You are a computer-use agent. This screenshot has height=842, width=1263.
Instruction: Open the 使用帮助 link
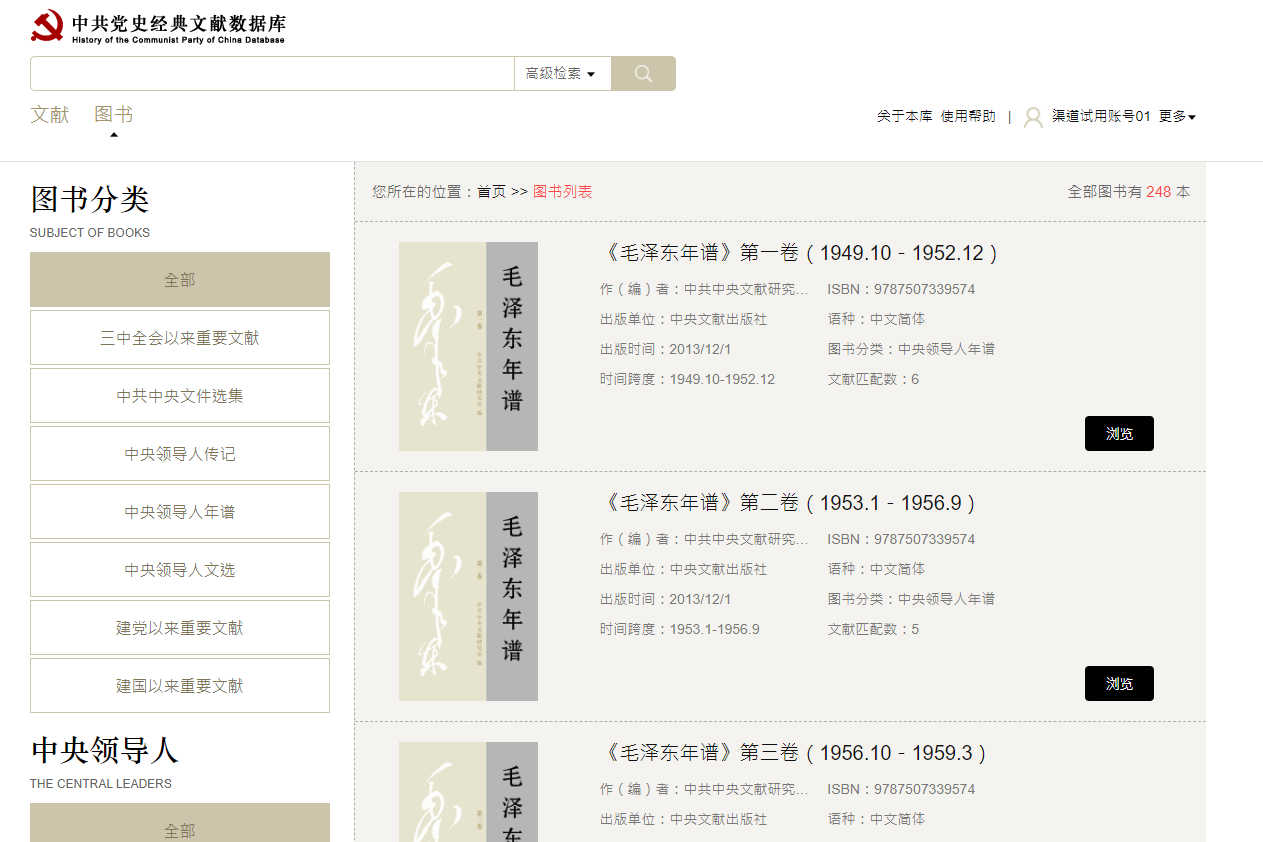click(968, 117)
